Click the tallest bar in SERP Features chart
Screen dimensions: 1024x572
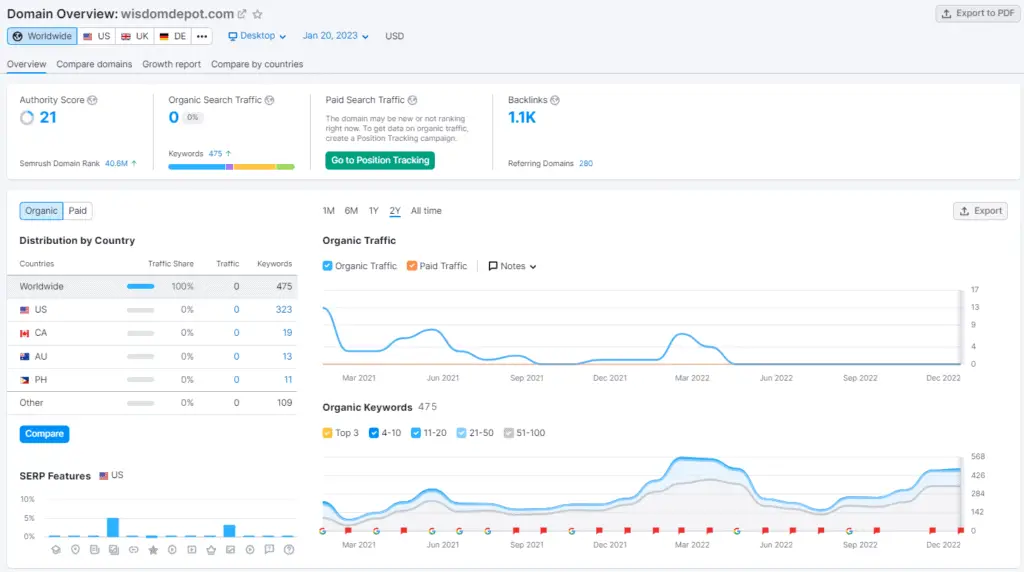[113, 527]
